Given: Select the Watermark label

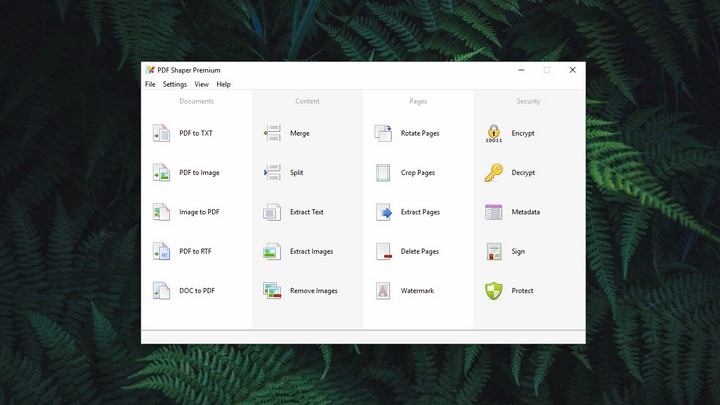Looking at the screenshot, I should [x=417, y=291].
